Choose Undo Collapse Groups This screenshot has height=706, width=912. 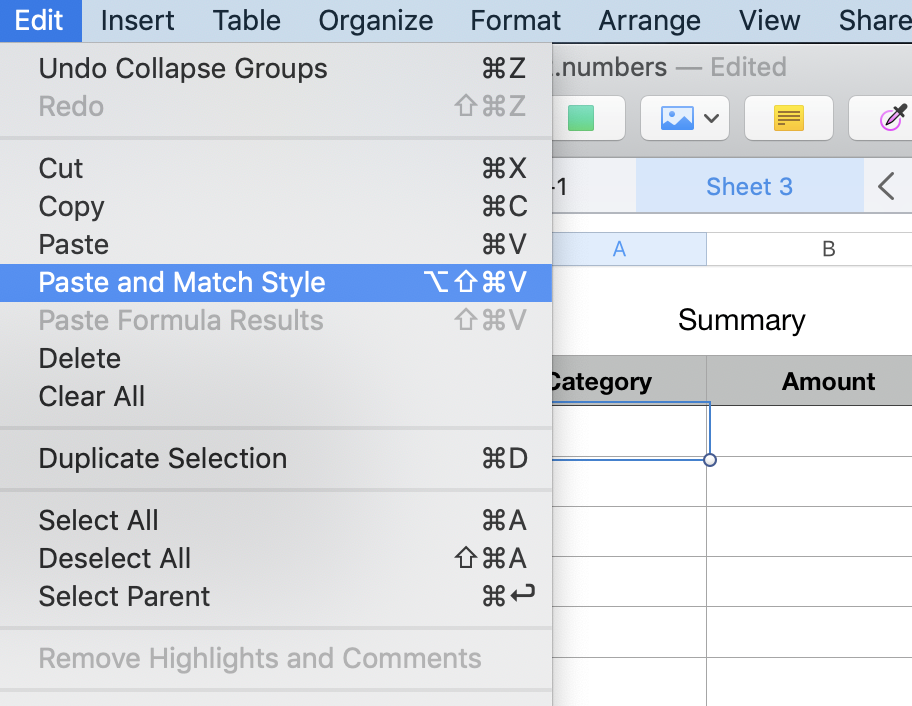pyautogui.click(x=183, y=68)
